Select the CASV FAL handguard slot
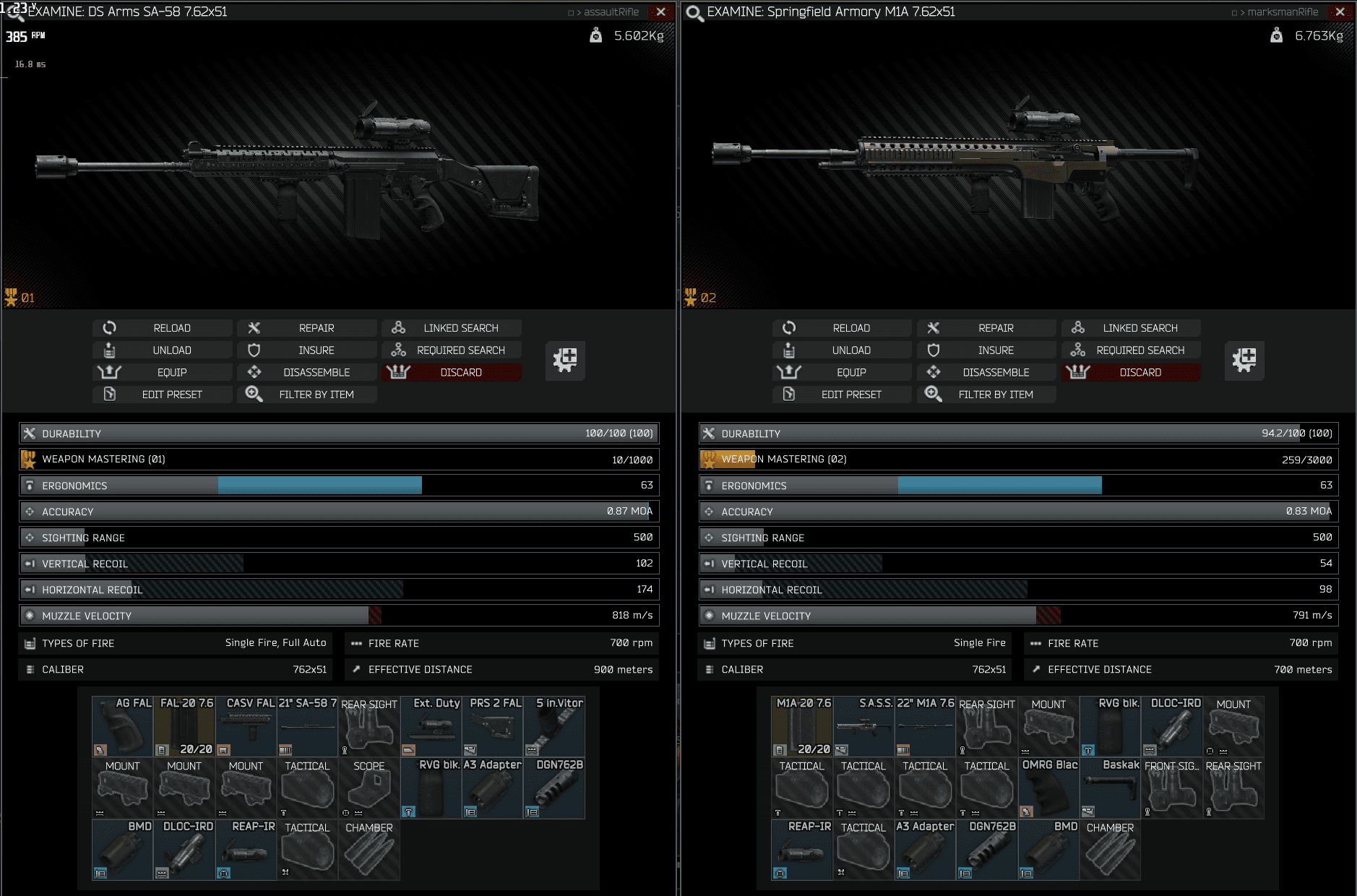The height and width of the screenshot is (896, 1357). [246, 726]
